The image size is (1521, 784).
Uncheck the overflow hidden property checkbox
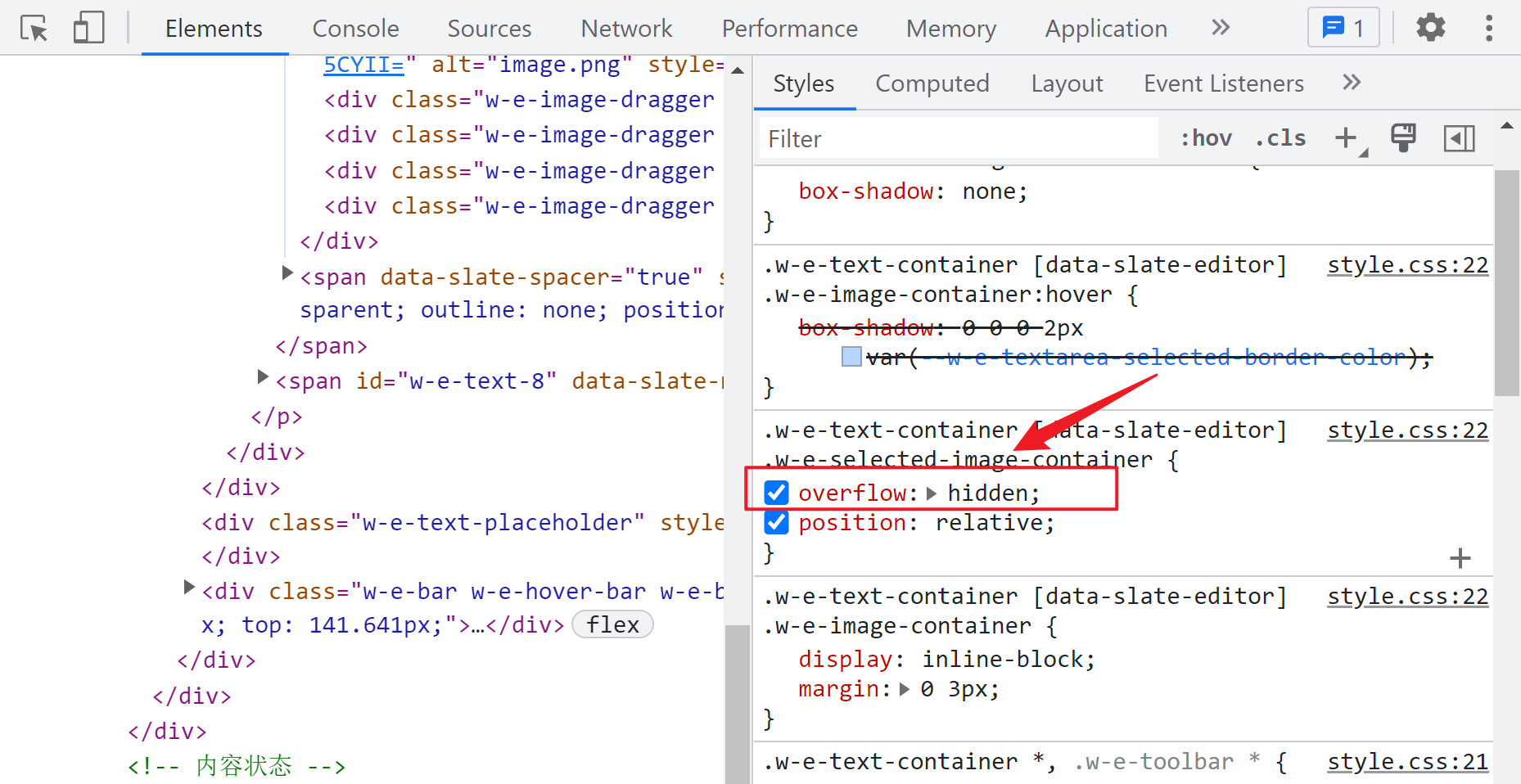(x=776, y=493)
